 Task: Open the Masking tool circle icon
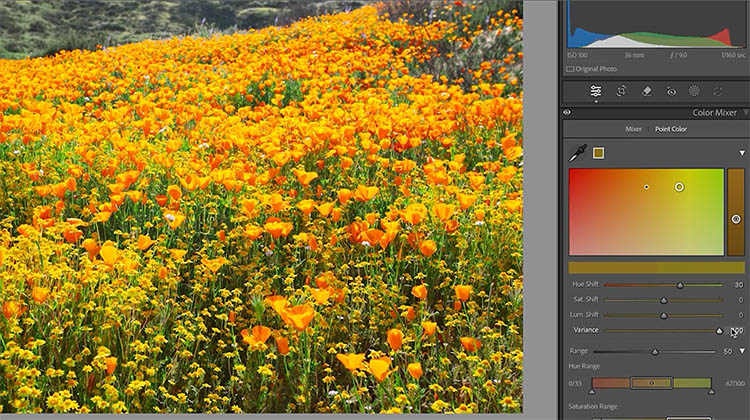tap(695, 91)
